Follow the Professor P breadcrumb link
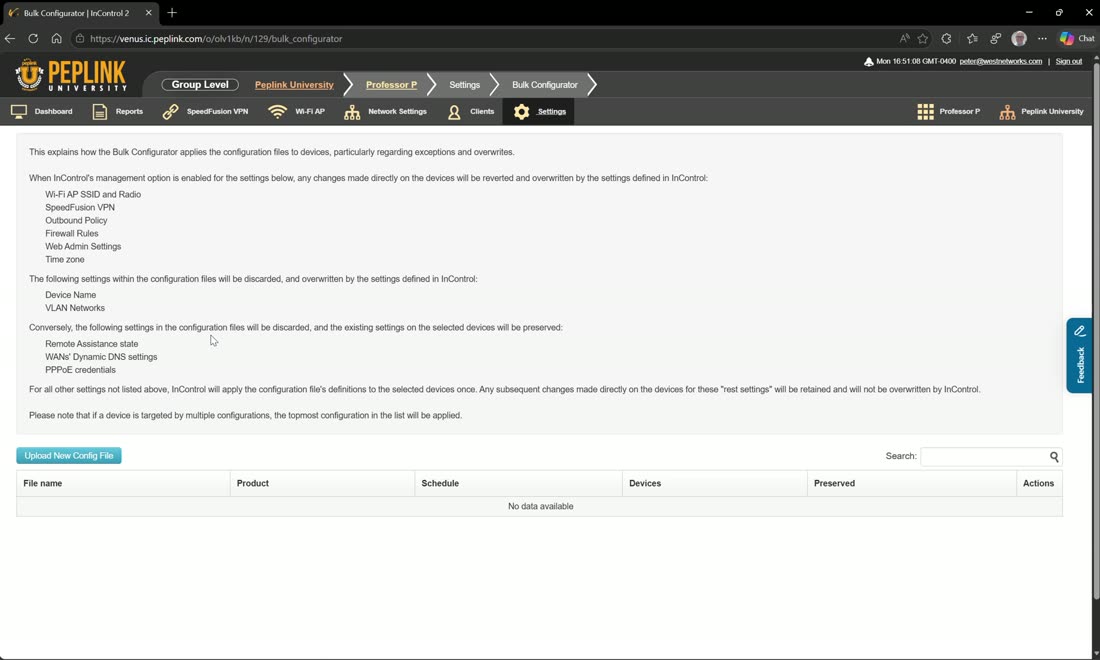The image size is (1100, 660). [x=391, y=85]
